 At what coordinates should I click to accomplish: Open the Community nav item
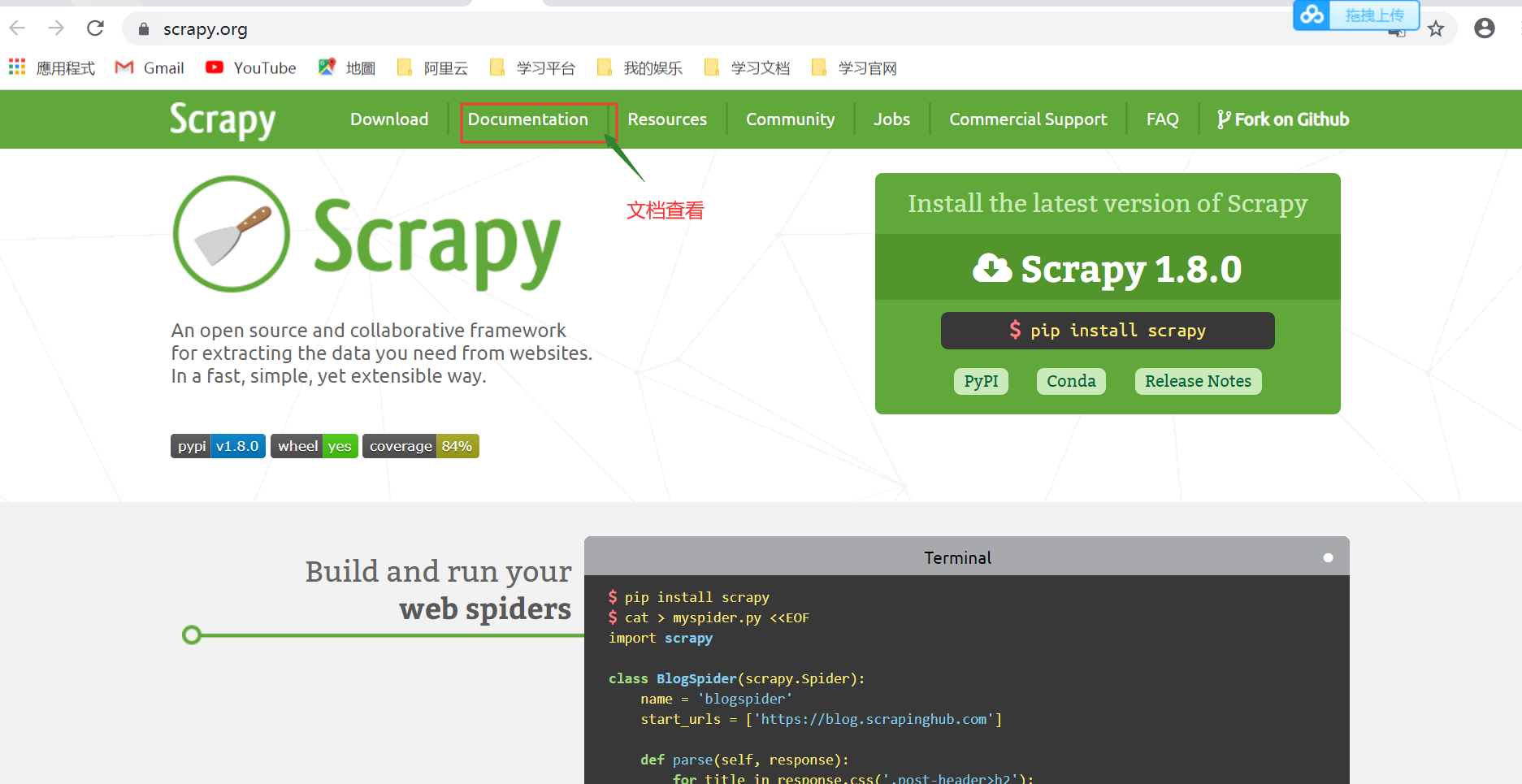pos(790,119)
